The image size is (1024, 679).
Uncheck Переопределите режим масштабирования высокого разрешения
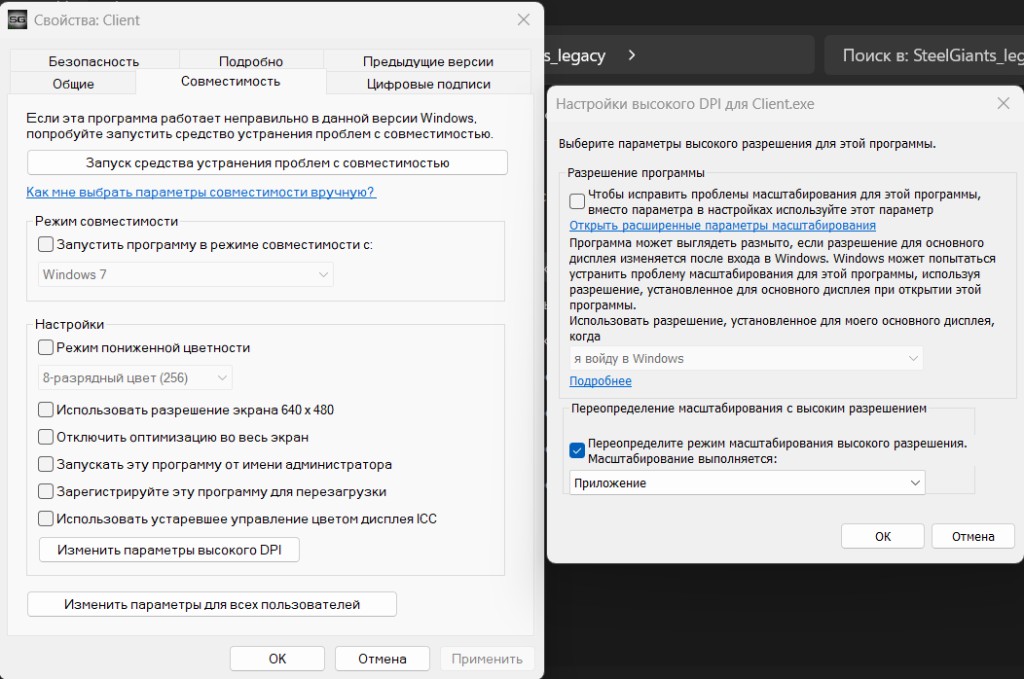[x=576, y=451]
